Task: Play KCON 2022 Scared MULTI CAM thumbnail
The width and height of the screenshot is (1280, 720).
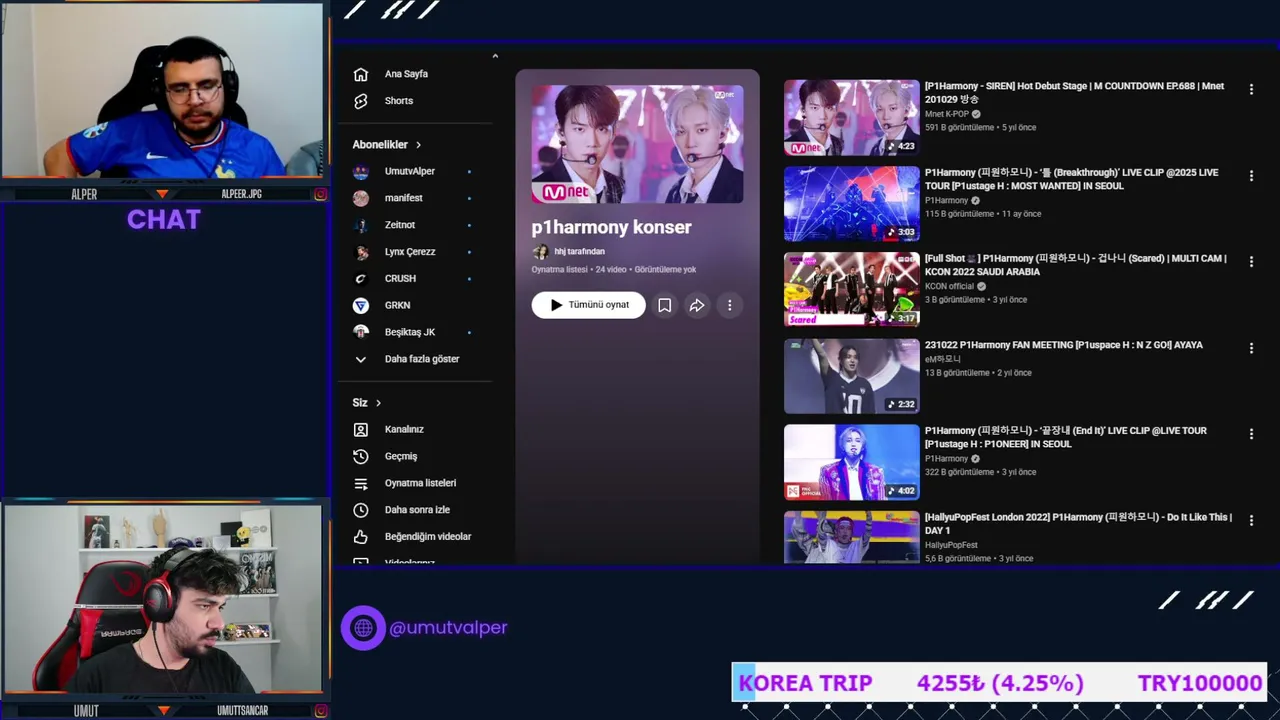Action: [x=852, y=290]
